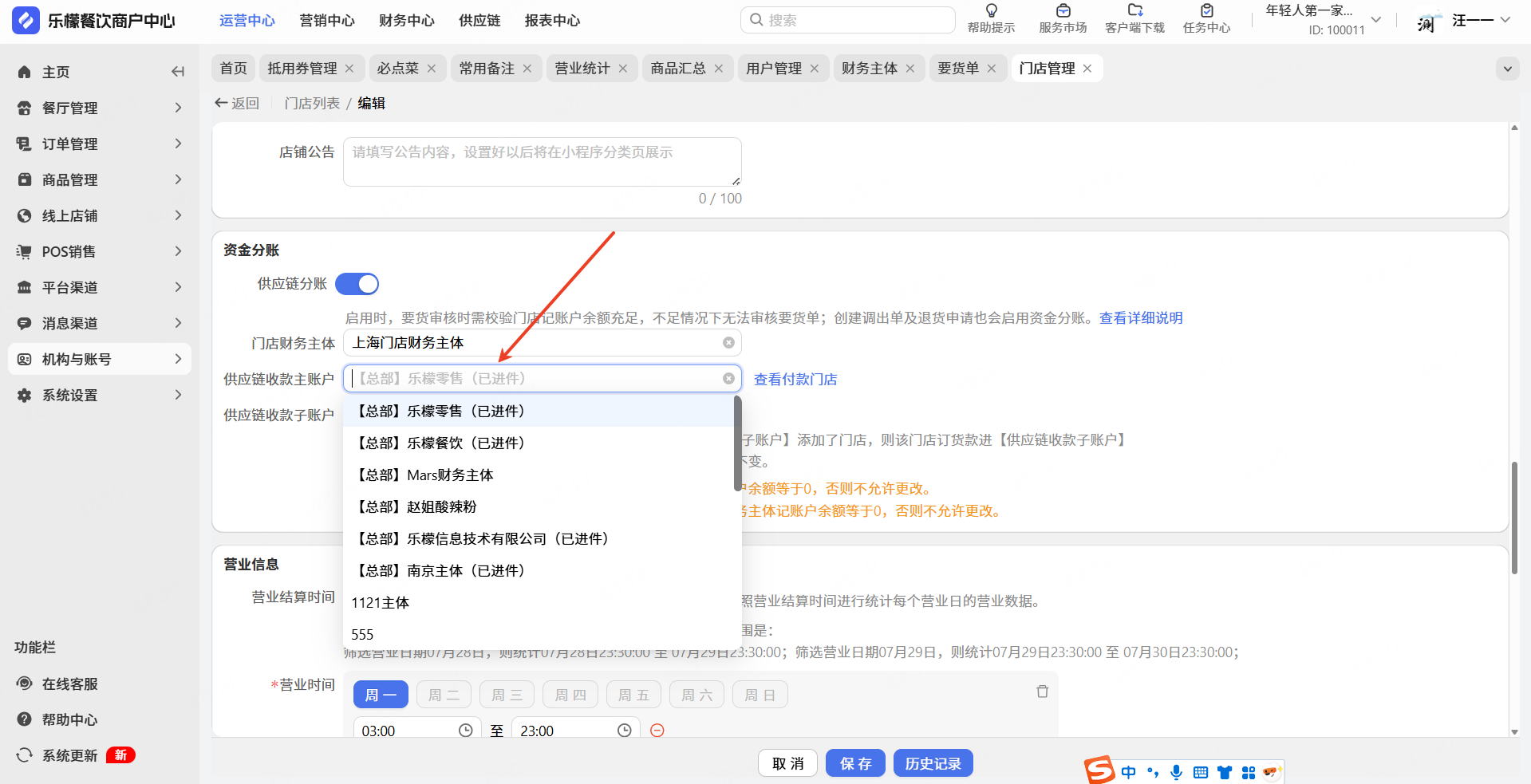Open the end time 23:00 clock picker
The width and height of the screenshot is (1531, 784).
pyautogui.click(x=625, y=731)
